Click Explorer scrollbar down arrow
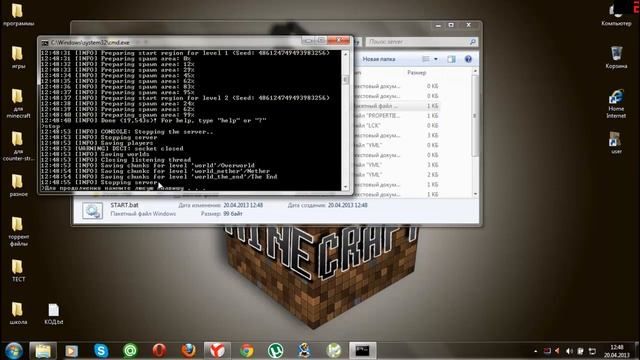The height and width of the screenshot is (360, 640). coord(475,194)
